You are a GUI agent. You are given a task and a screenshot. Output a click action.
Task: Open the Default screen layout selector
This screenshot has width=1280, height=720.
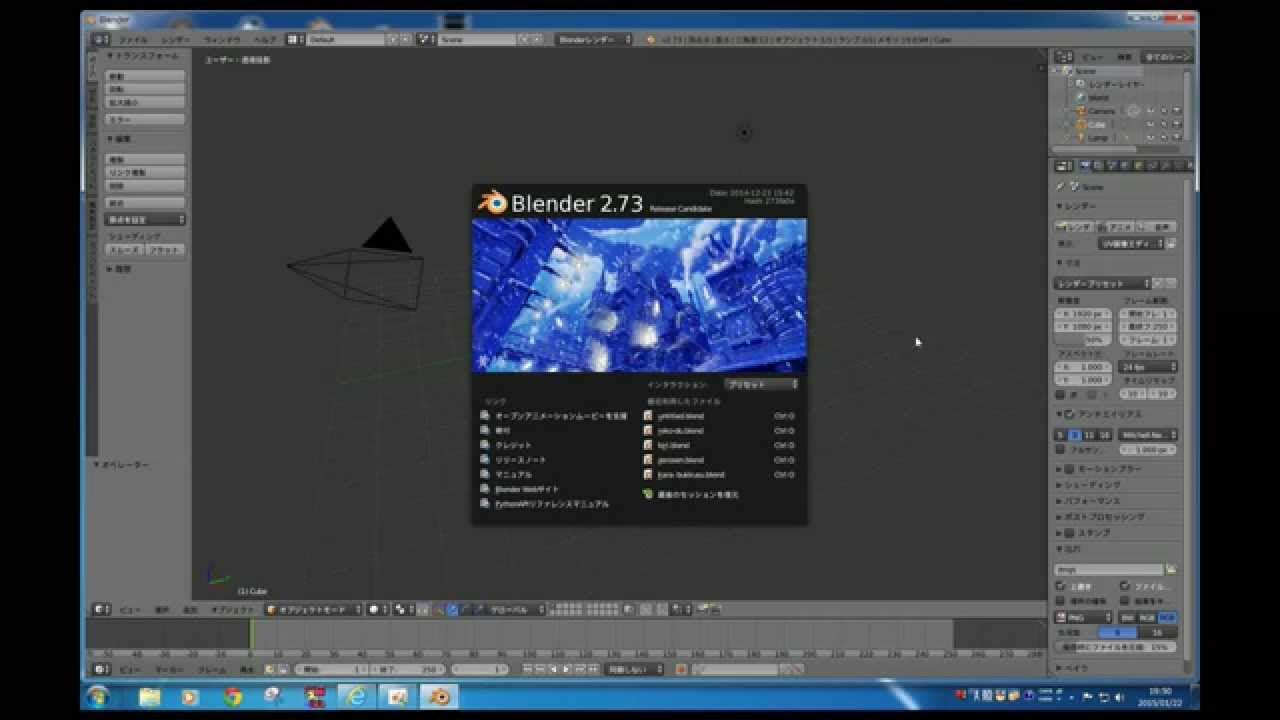click(346, 39)
